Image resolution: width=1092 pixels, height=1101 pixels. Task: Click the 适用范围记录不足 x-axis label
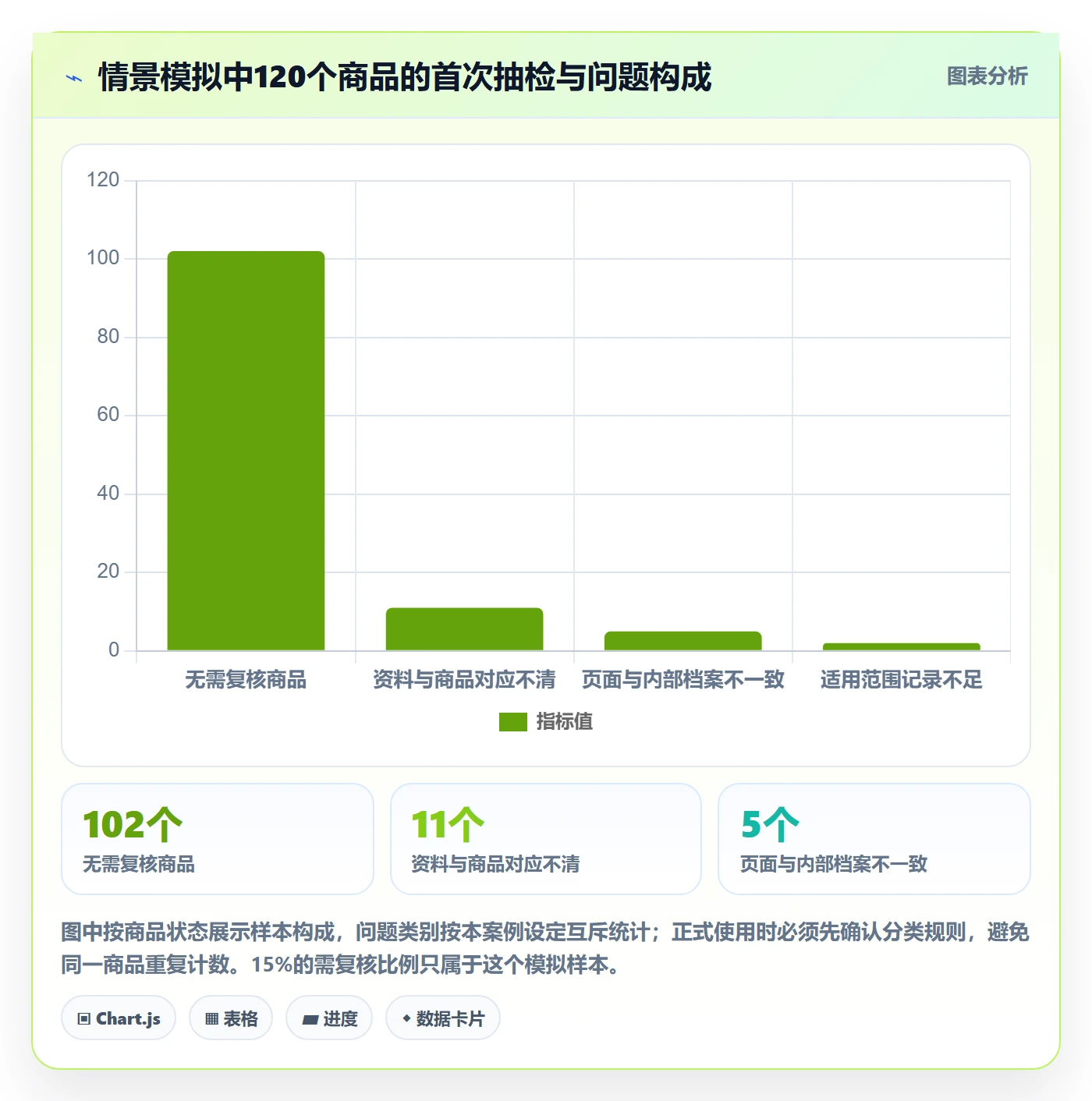coord(901,680)
